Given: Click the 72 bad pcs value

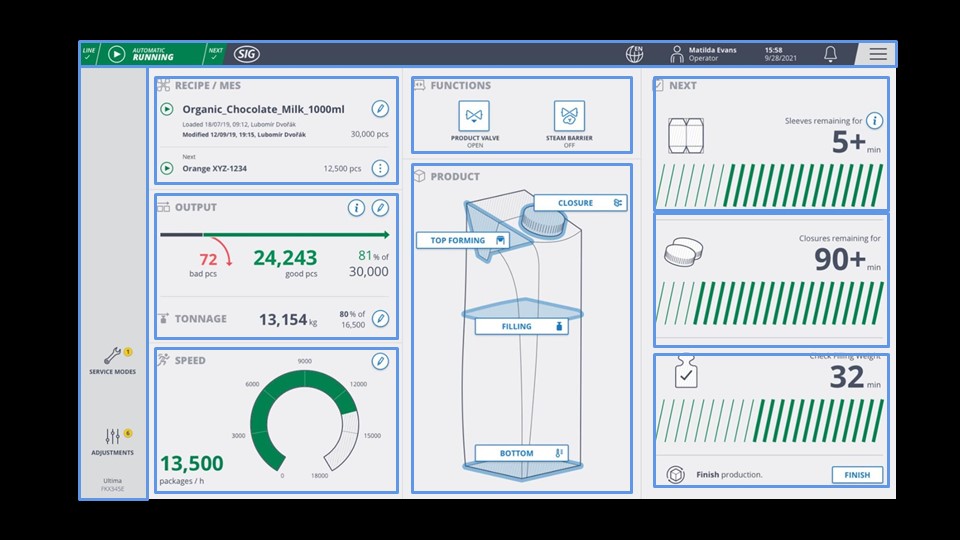Looking at the screenshot, I should coord(208,260).
